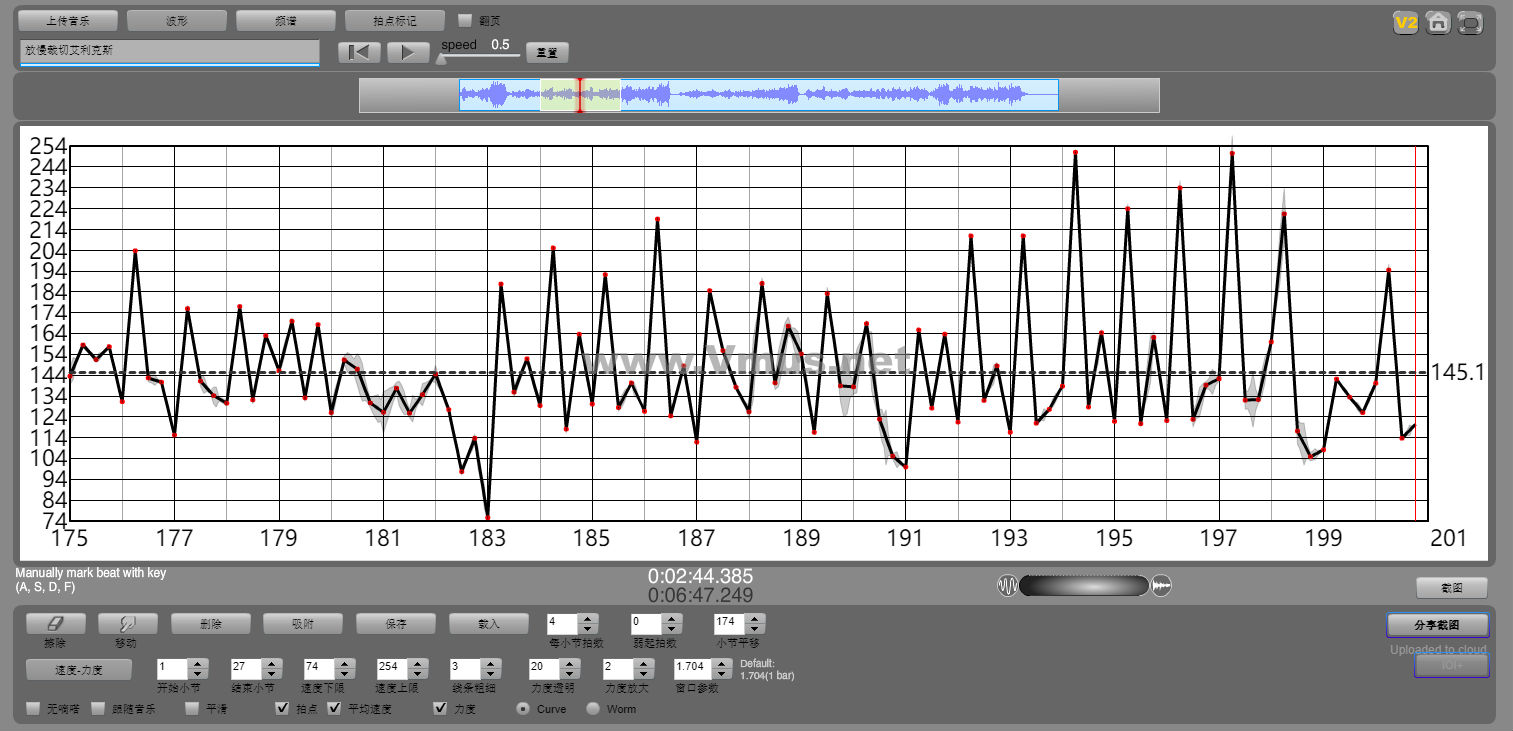The width and height of the screenshot is (1513, 731).
Task: Select the Worm radio button
Action: pos(593,709)
